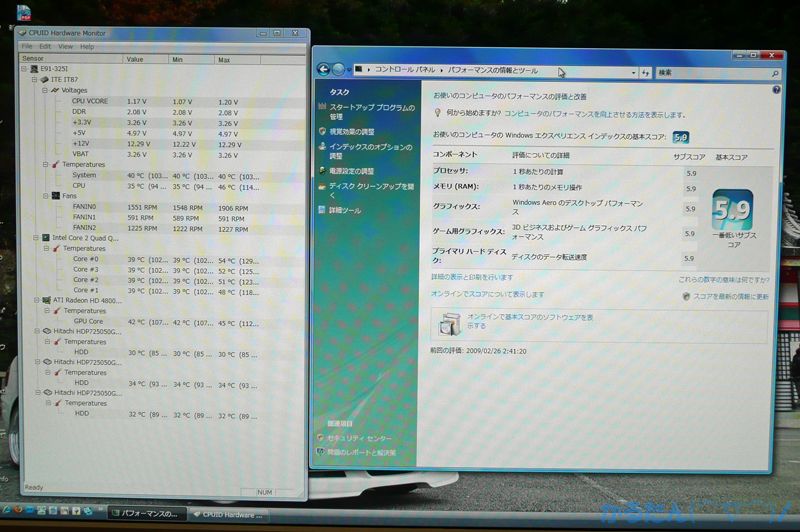Viewport: 800px width, 532px height.
Task: Open the Edit menu in Hardware Monitor
Action: pyautogui.click(x=45, y=46)
